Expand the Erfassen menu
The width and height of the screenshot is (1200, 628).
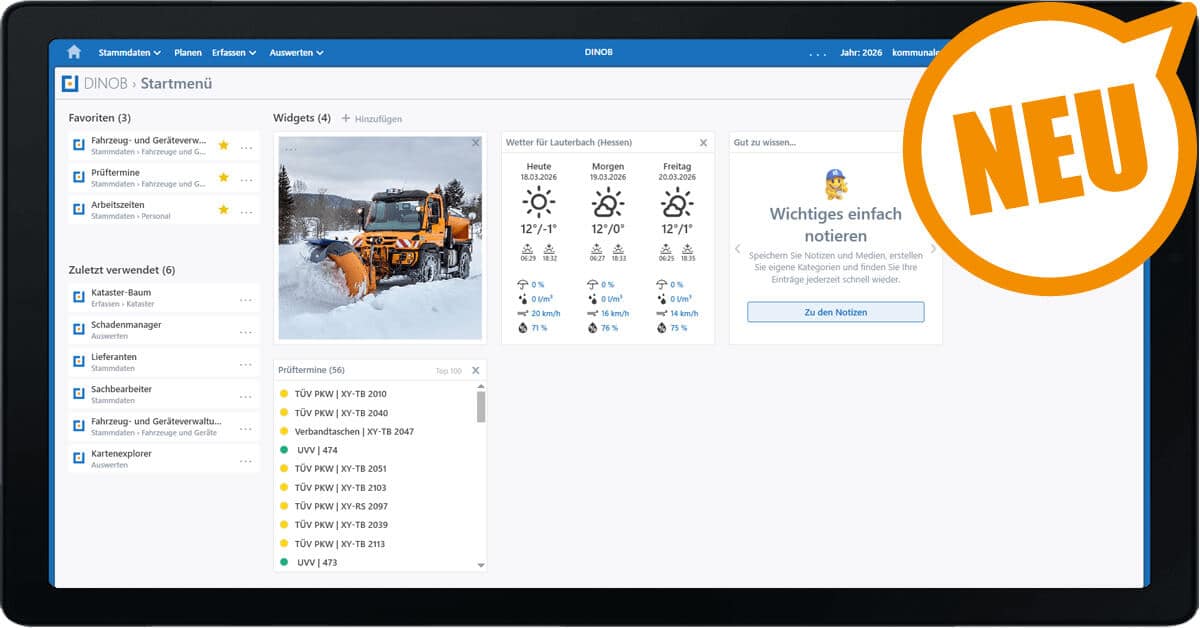pyautogui.click(x=234, y=53)
